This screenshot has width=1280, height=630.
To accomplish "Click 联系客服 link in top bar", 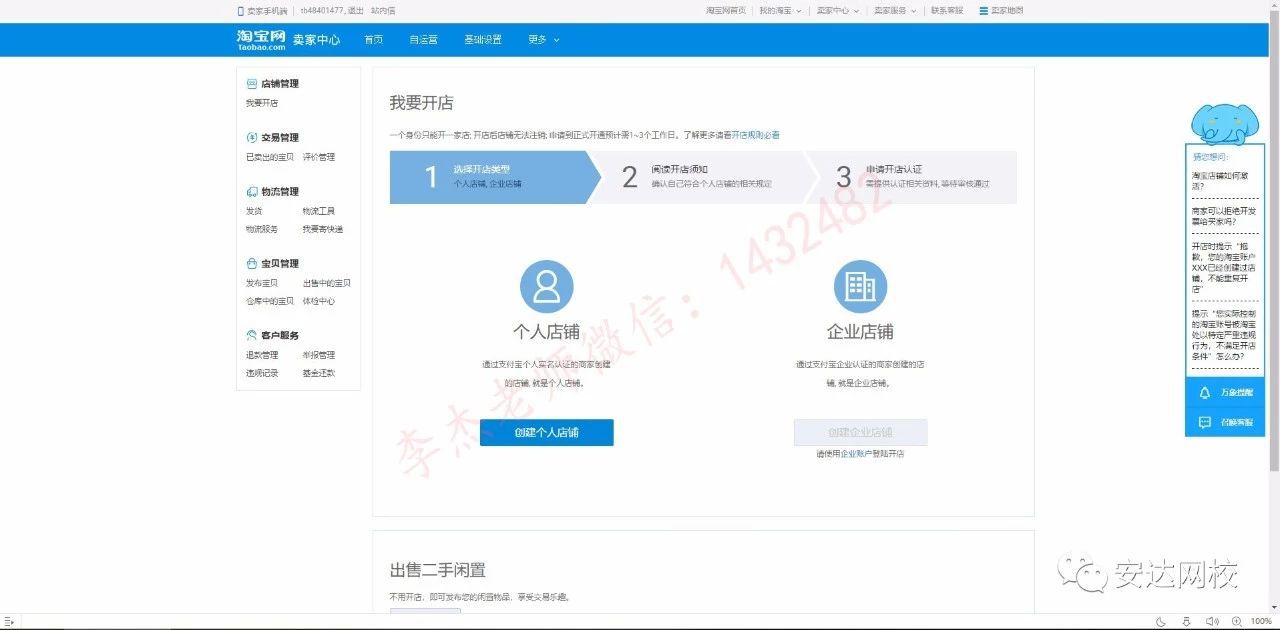I will pos(947,11).
